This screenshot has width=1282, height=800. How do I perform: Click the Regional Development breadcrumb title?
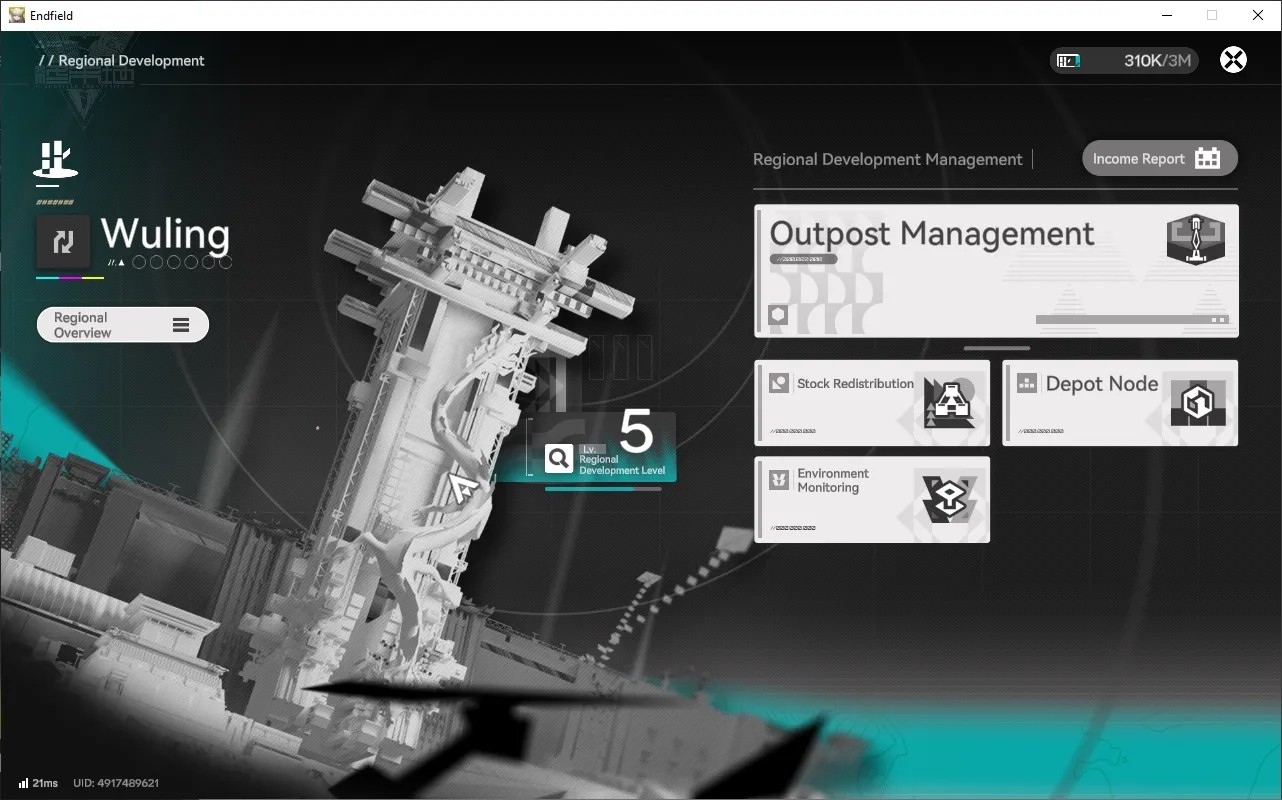(x=131, y=61)
